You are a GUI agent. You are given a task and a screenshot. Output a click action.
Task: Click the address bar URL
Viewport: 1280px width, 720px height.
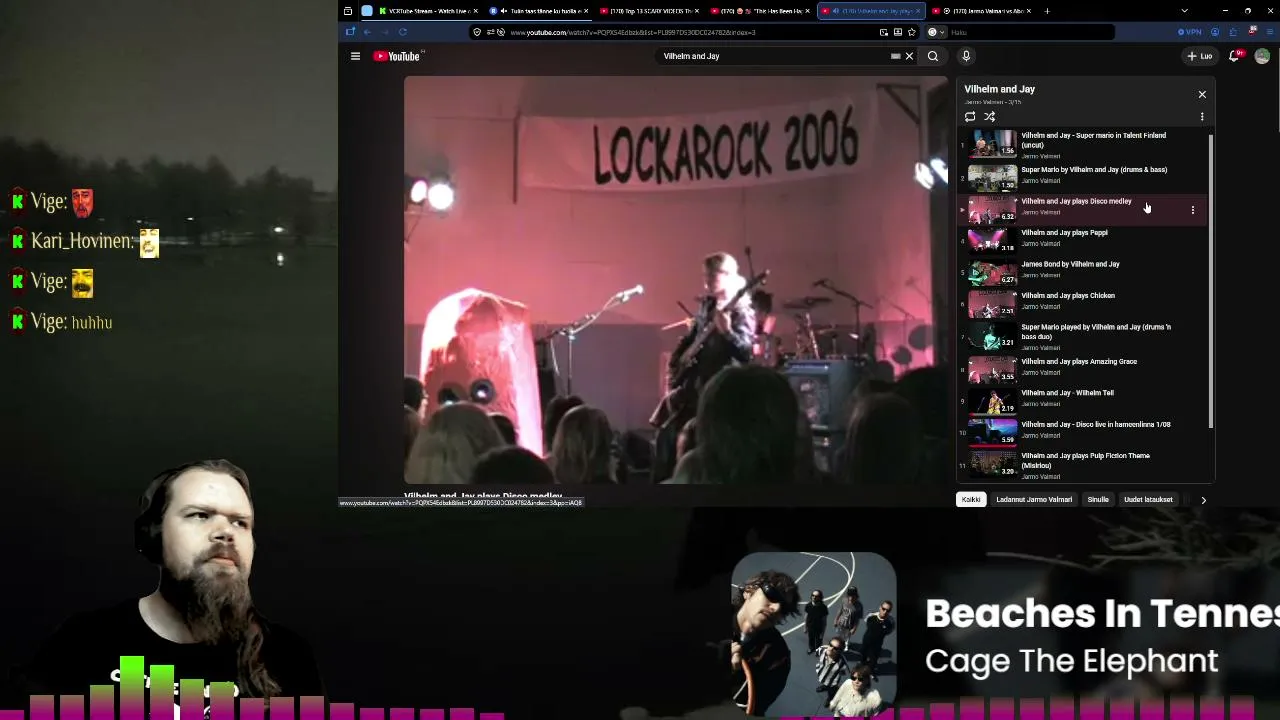tap(633, 32)
